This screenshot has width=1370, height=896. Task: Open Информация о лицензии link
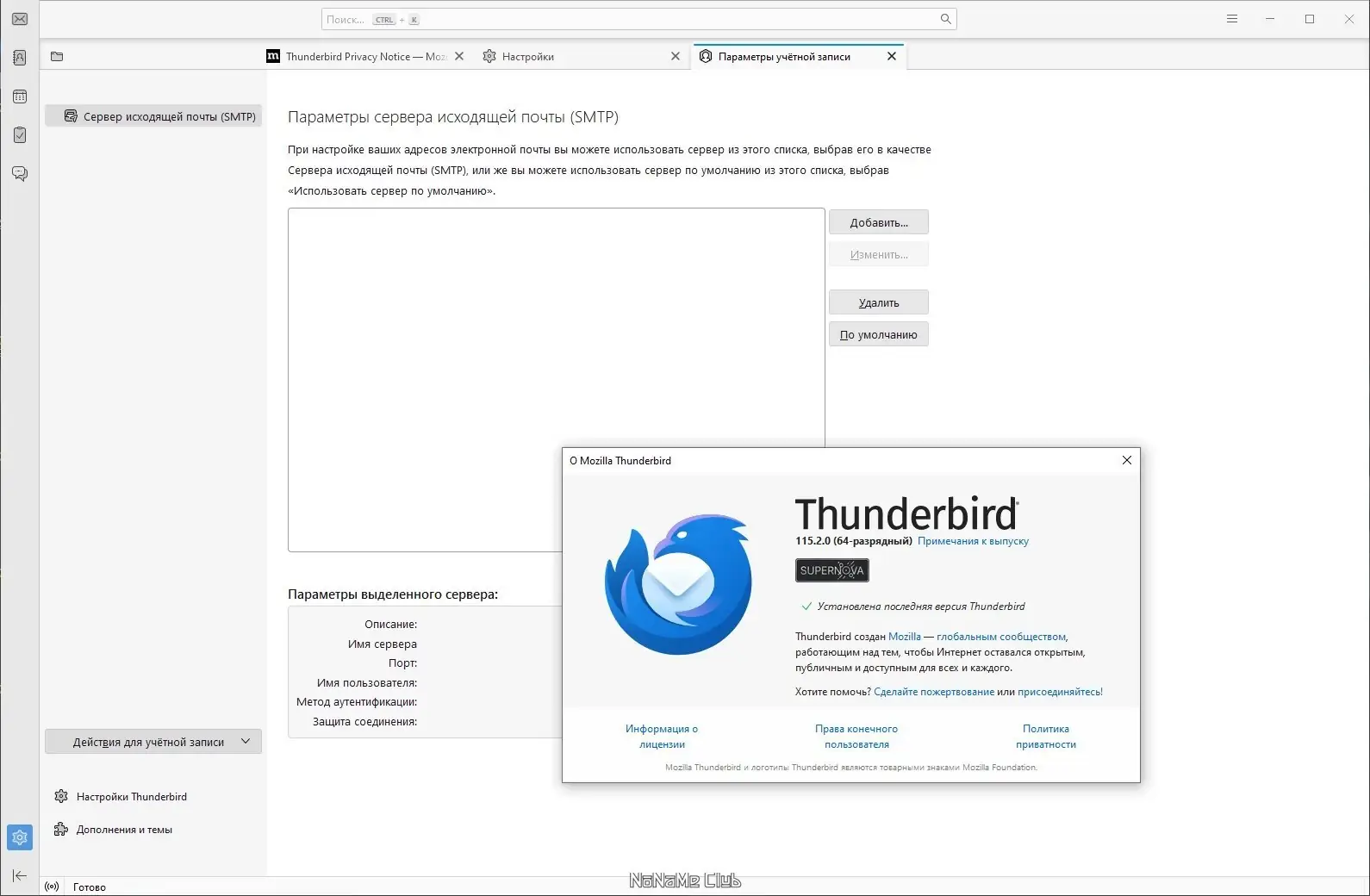(662, 737)
